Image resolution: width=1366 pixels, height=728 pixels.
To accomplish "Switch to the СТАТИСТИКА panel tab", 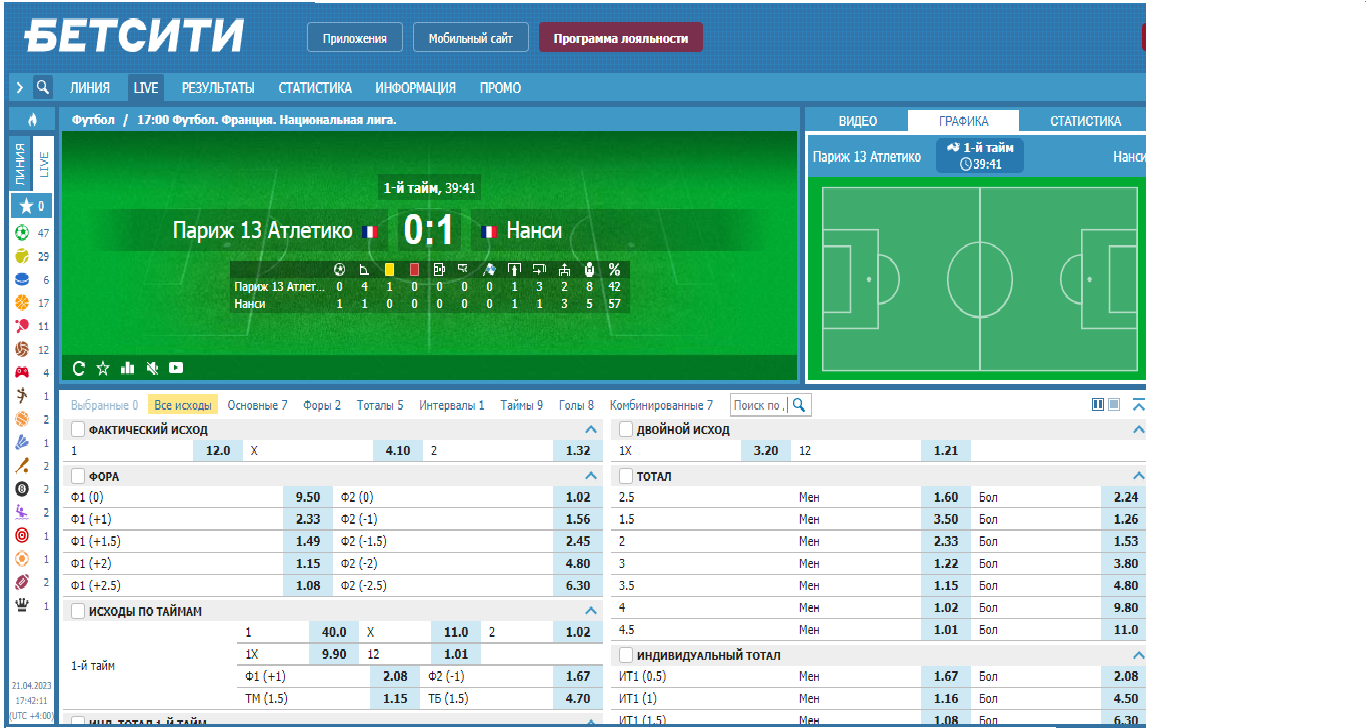I will (1085, 121).
